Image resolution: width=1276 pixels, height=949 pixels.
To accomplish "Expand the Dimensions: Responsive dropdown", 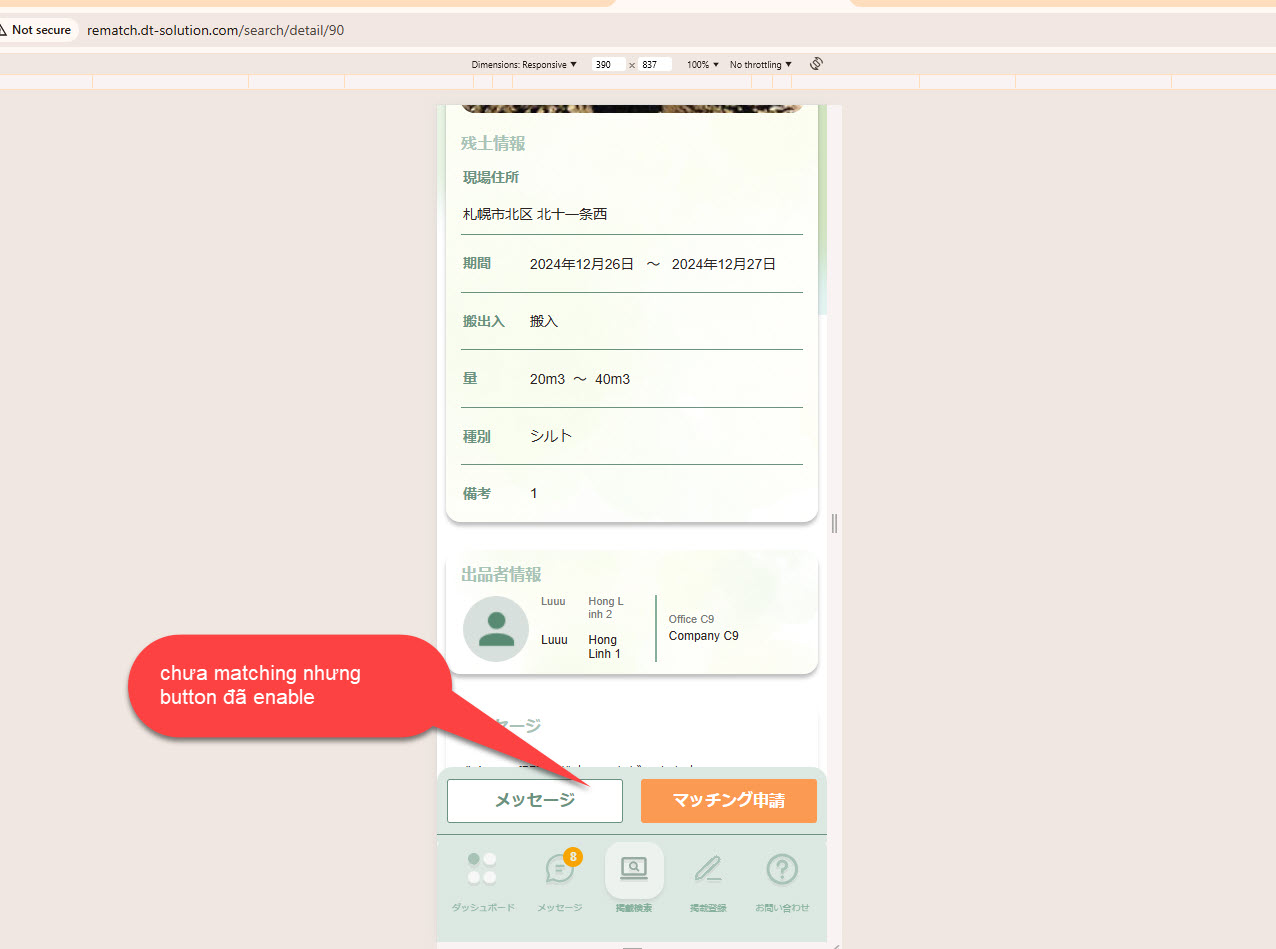I will (524, 65).
